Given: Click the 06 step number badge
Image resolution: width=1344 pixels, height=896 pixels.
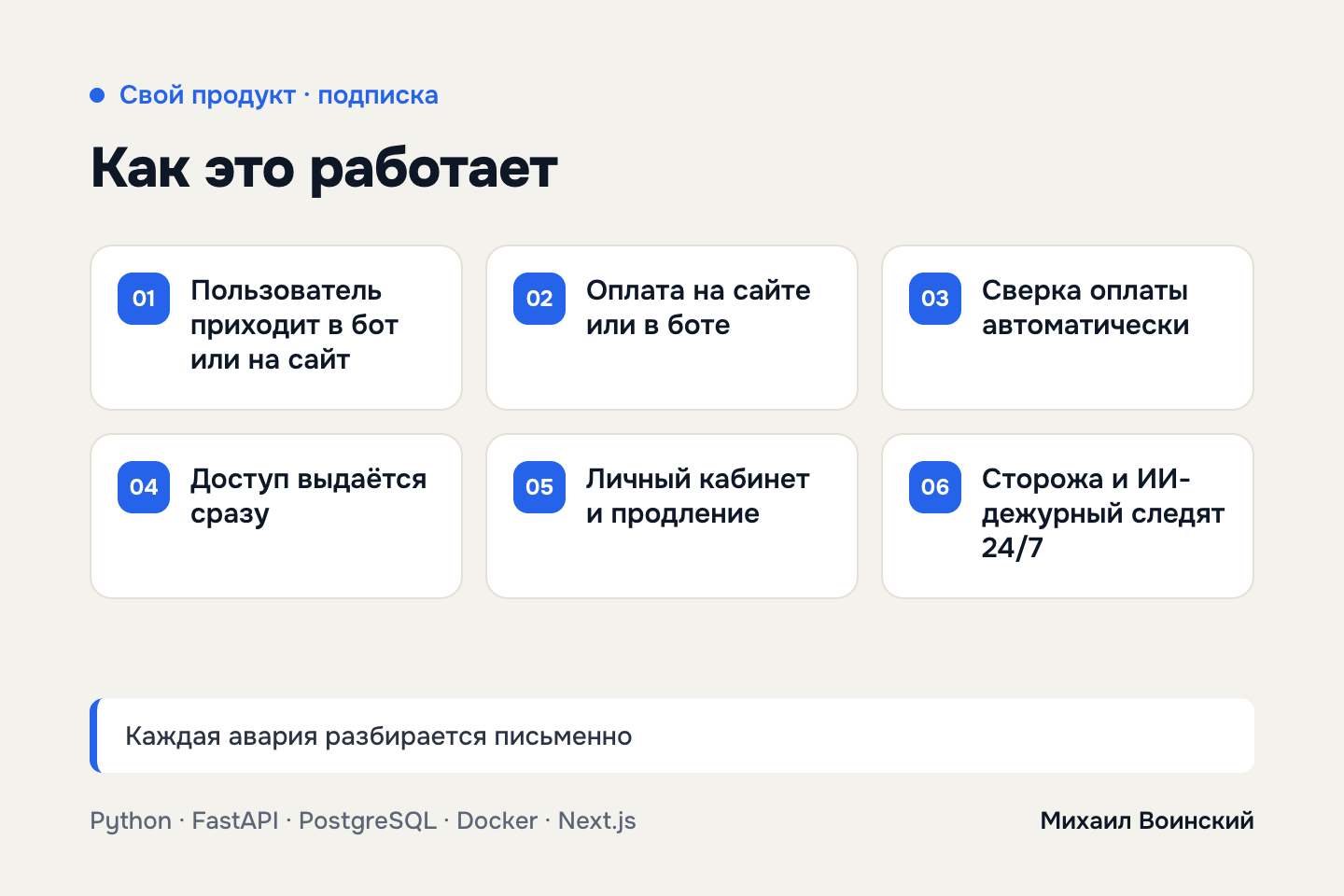Looking at the screenshot, I should click(x=935, y=487).
